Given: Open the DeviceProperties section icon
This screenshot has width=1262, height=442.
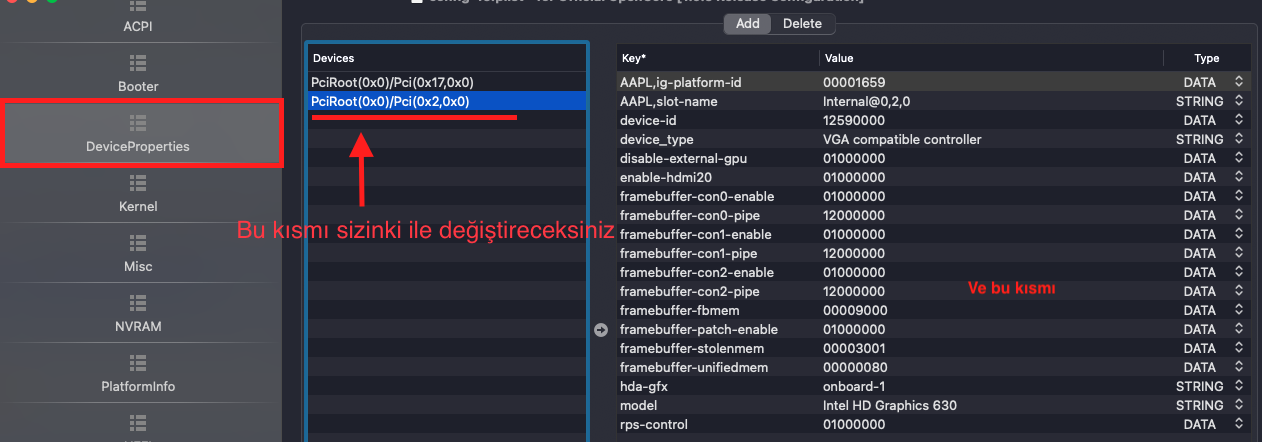Looking at the screenshot, I should [x=138, y=123].
